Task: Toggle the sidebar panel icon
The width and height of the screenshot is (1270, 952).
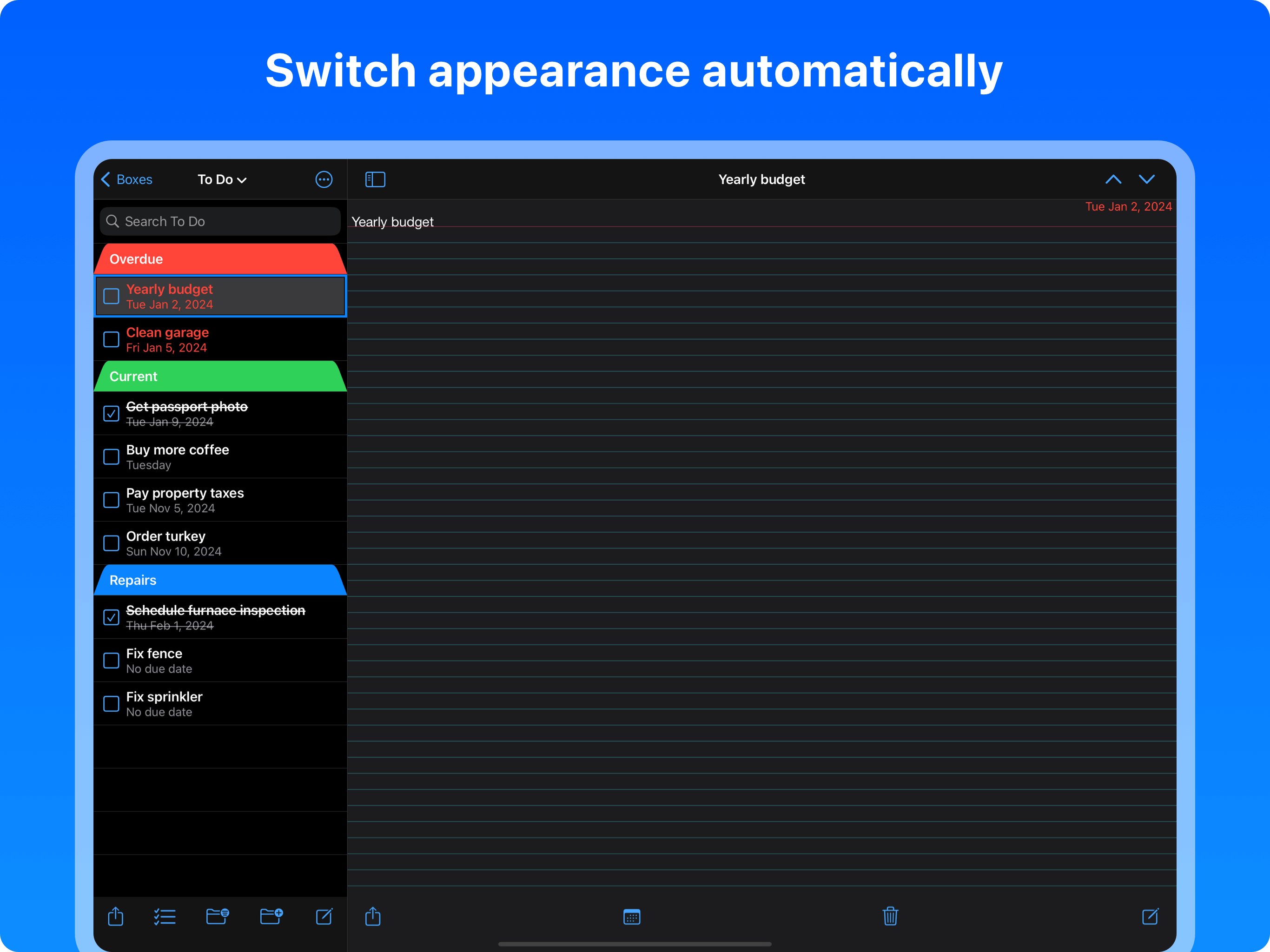Action: coord(375,180)
